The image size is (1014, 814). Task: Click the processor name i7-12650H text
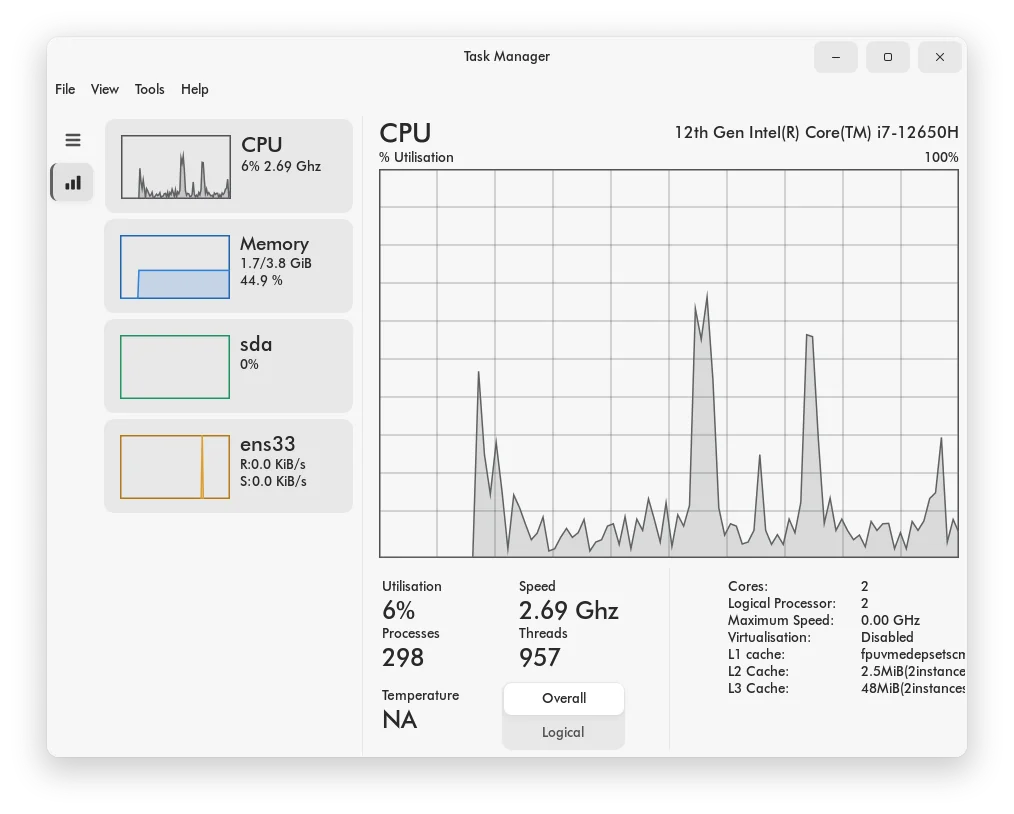(x=816, y=133)
